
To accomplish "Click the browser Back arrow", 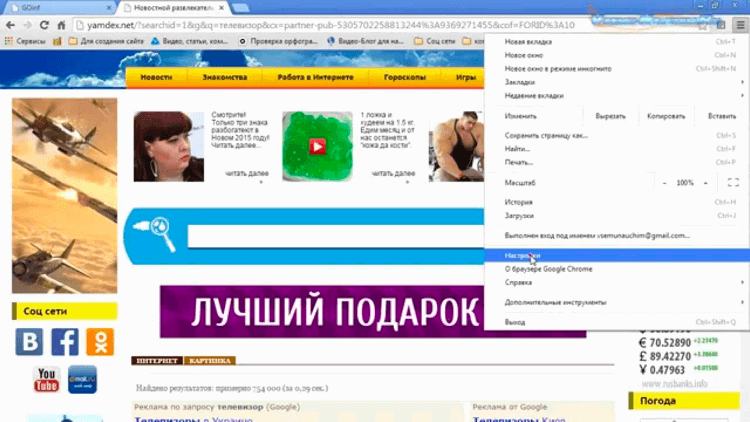I will 11,25.
